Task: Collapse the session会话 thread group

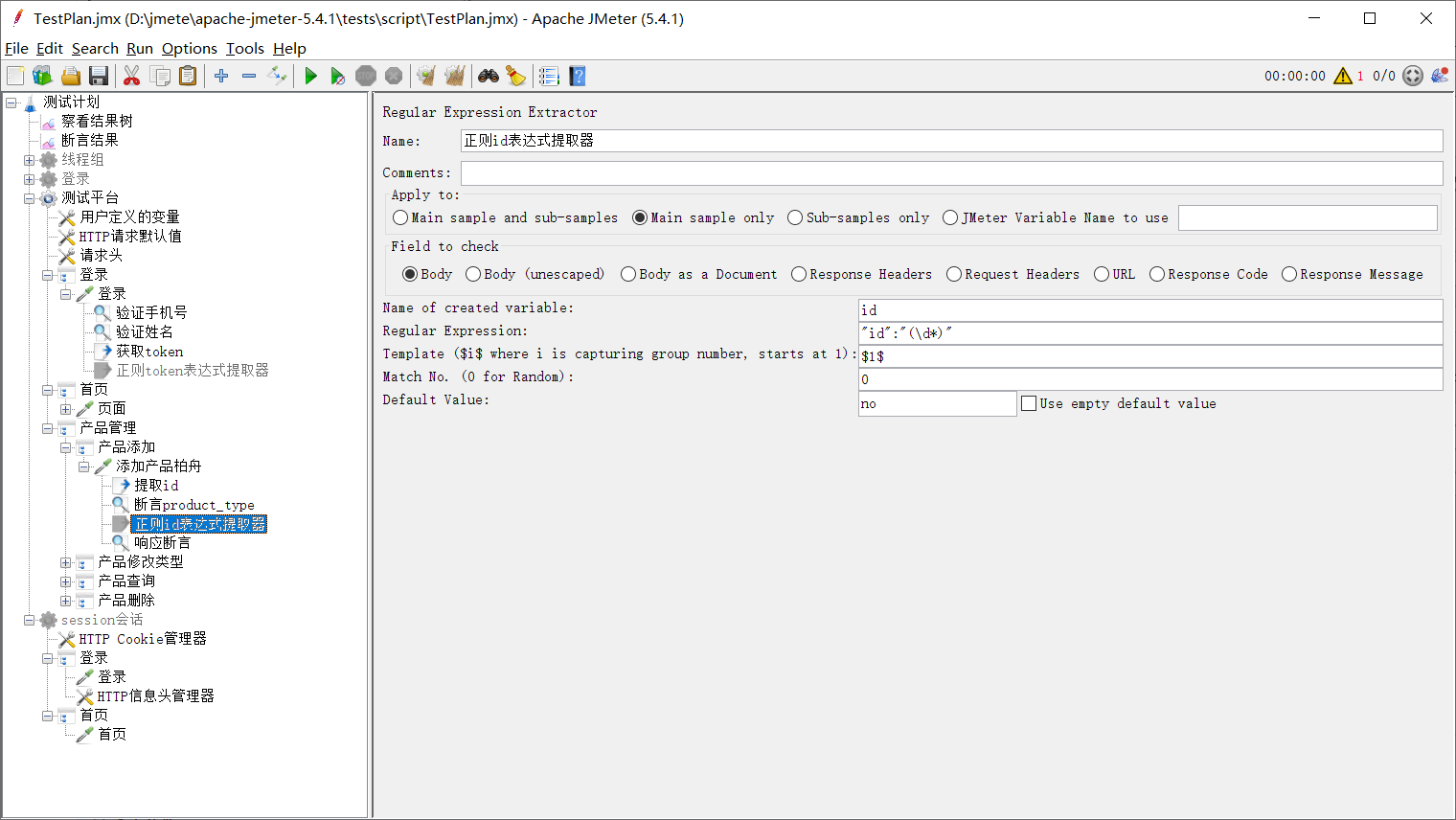Action: (30, 620)
